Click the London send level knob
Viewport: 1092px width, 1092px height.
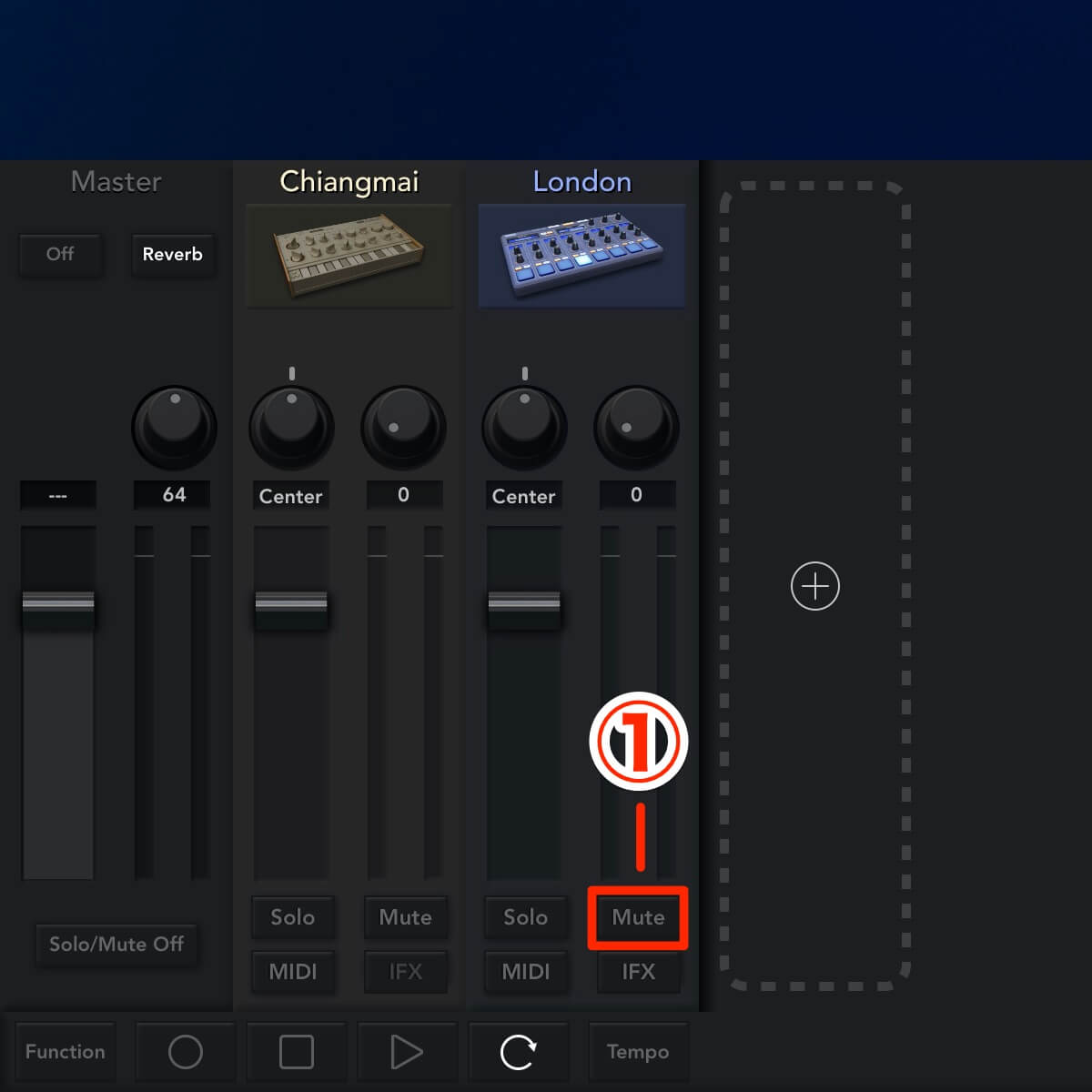click(x=637, y=428)
